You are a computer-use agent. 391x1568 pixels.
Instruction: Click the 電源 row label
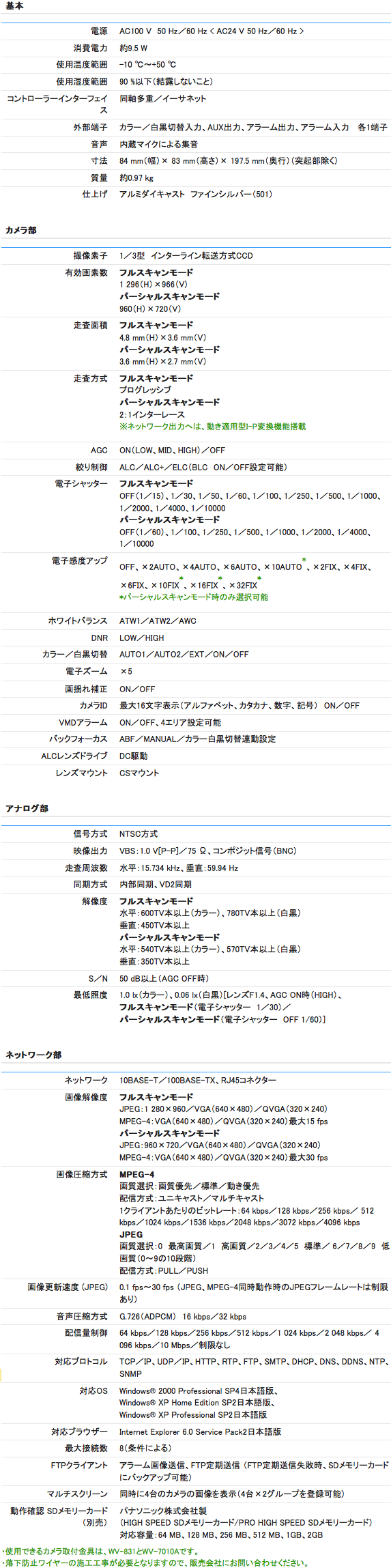(x=99, y=31)
